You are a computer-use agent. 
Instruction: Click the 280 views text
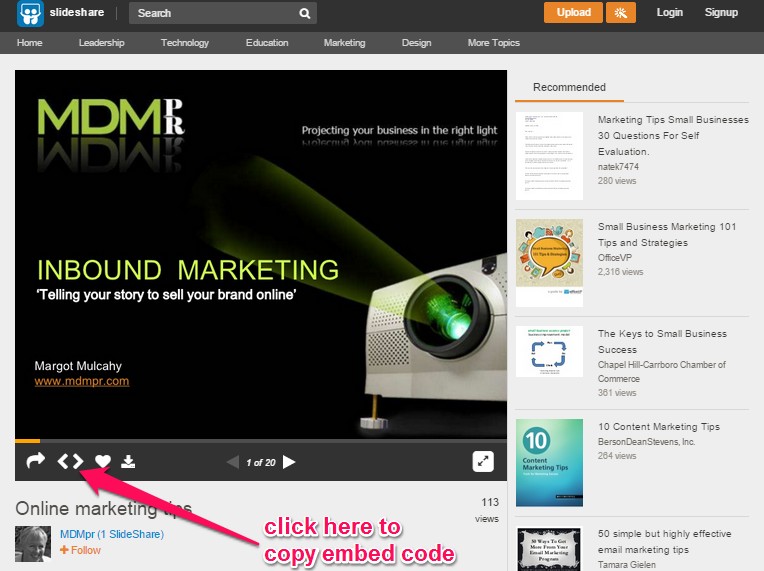(x=617, y=181)
